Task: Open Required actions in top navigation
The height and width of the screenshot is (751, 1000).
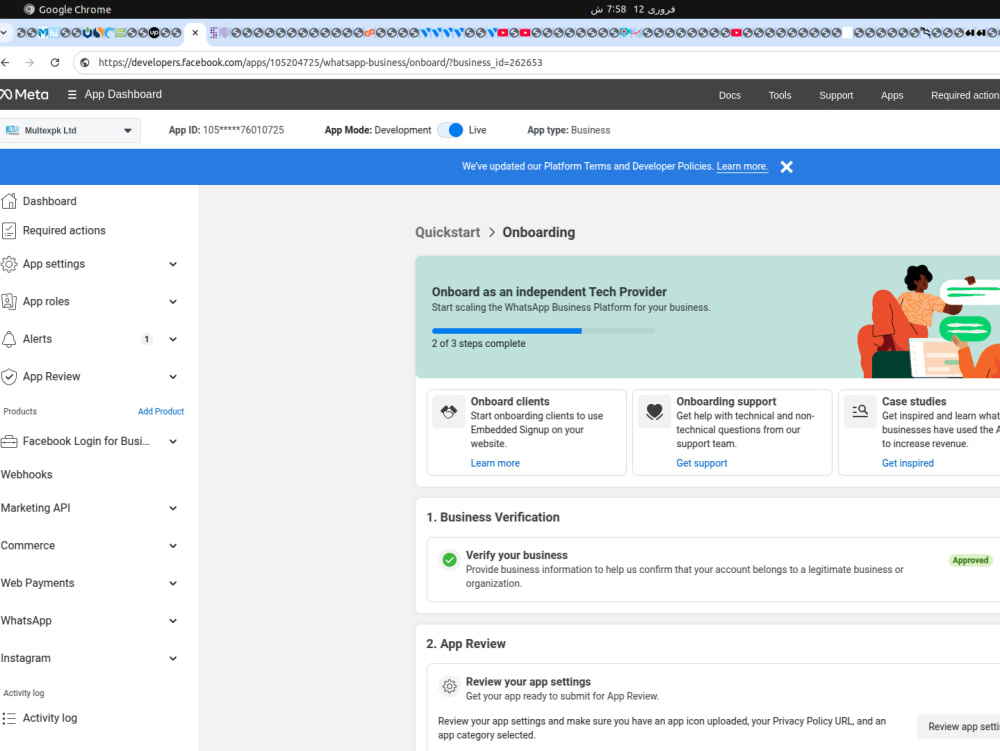Action: [965, 95]
